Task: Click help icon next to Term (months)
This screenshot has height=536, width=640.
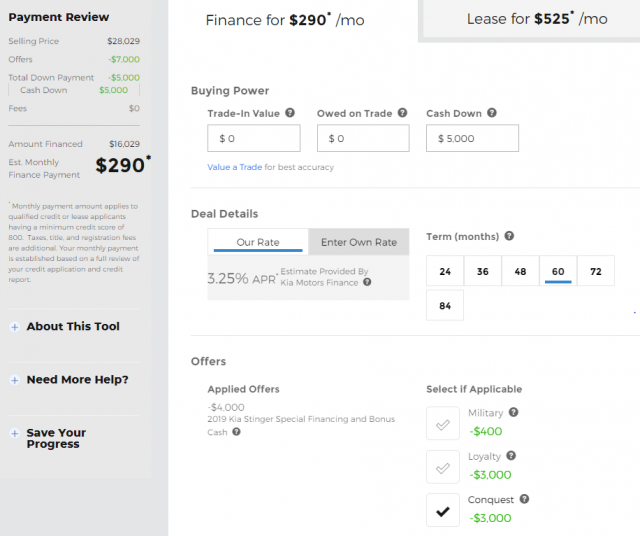Action: (x=509, y=237)
